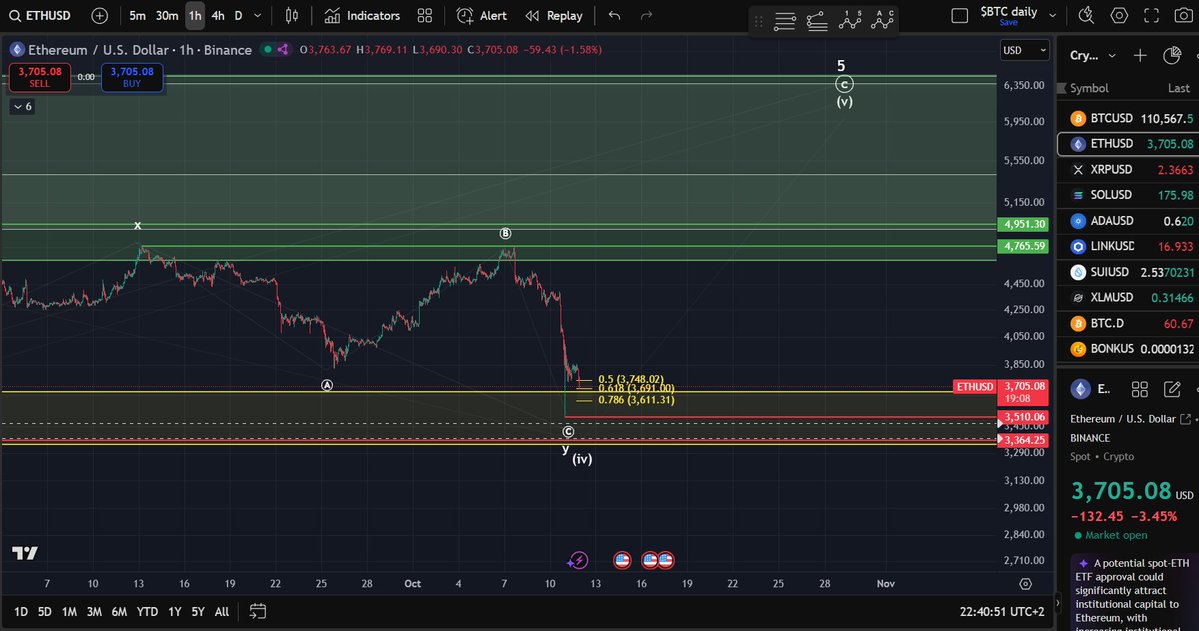Viewport: 1199px width, 631px height.
Task: Select Elliott impulse wave 12345 tool
Action: 850,21
